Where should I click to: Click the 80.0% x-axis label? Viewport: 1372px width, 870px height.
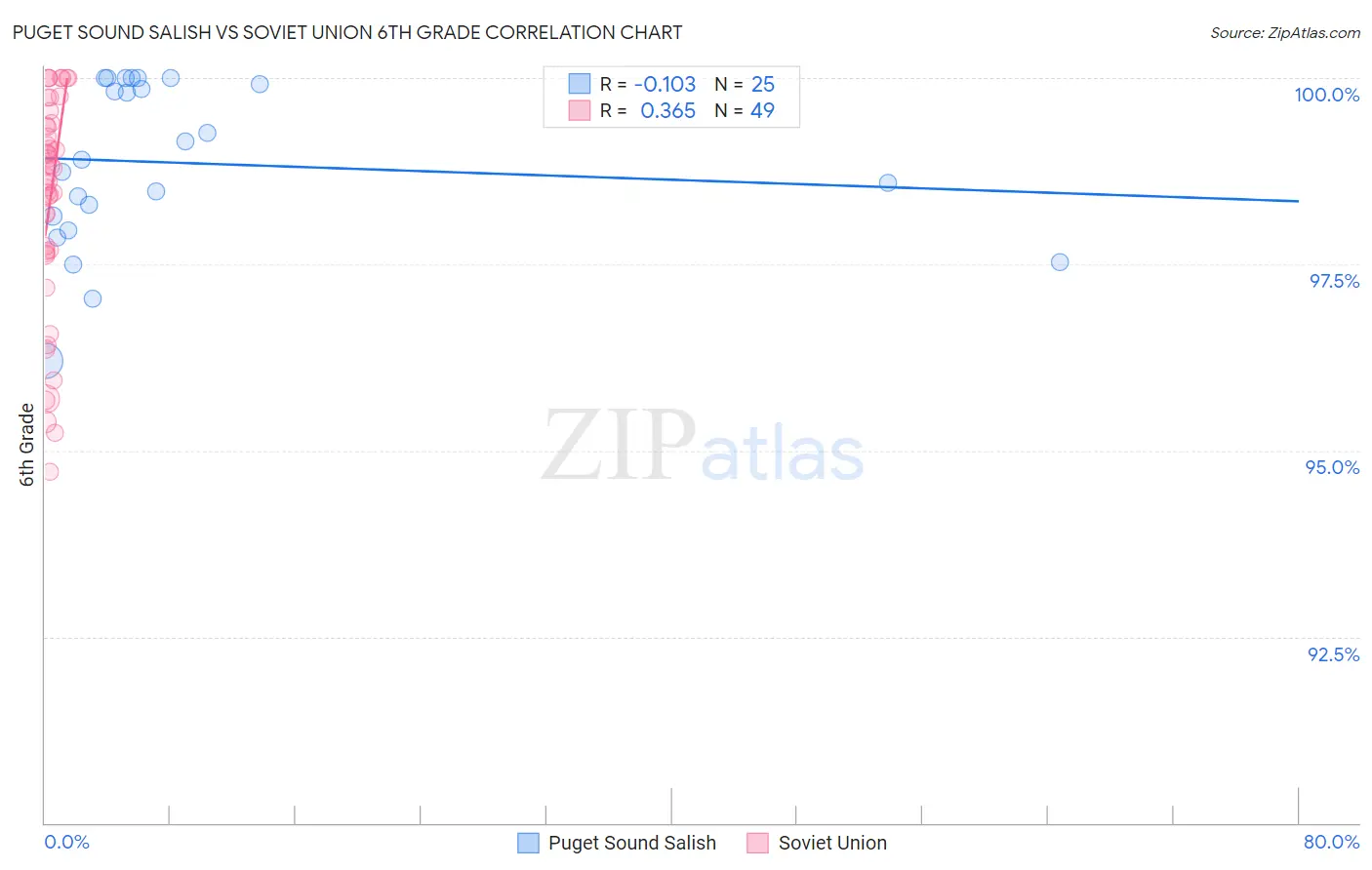pos(1331,842)
